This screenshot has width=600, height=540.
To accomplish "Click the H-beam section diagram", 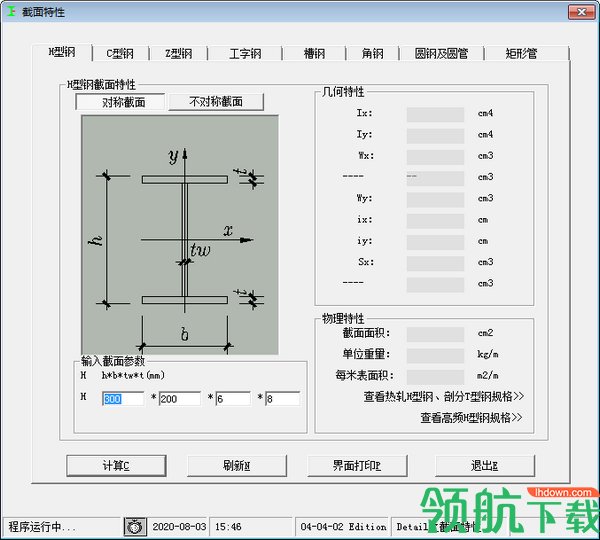I will coord(180,235).
